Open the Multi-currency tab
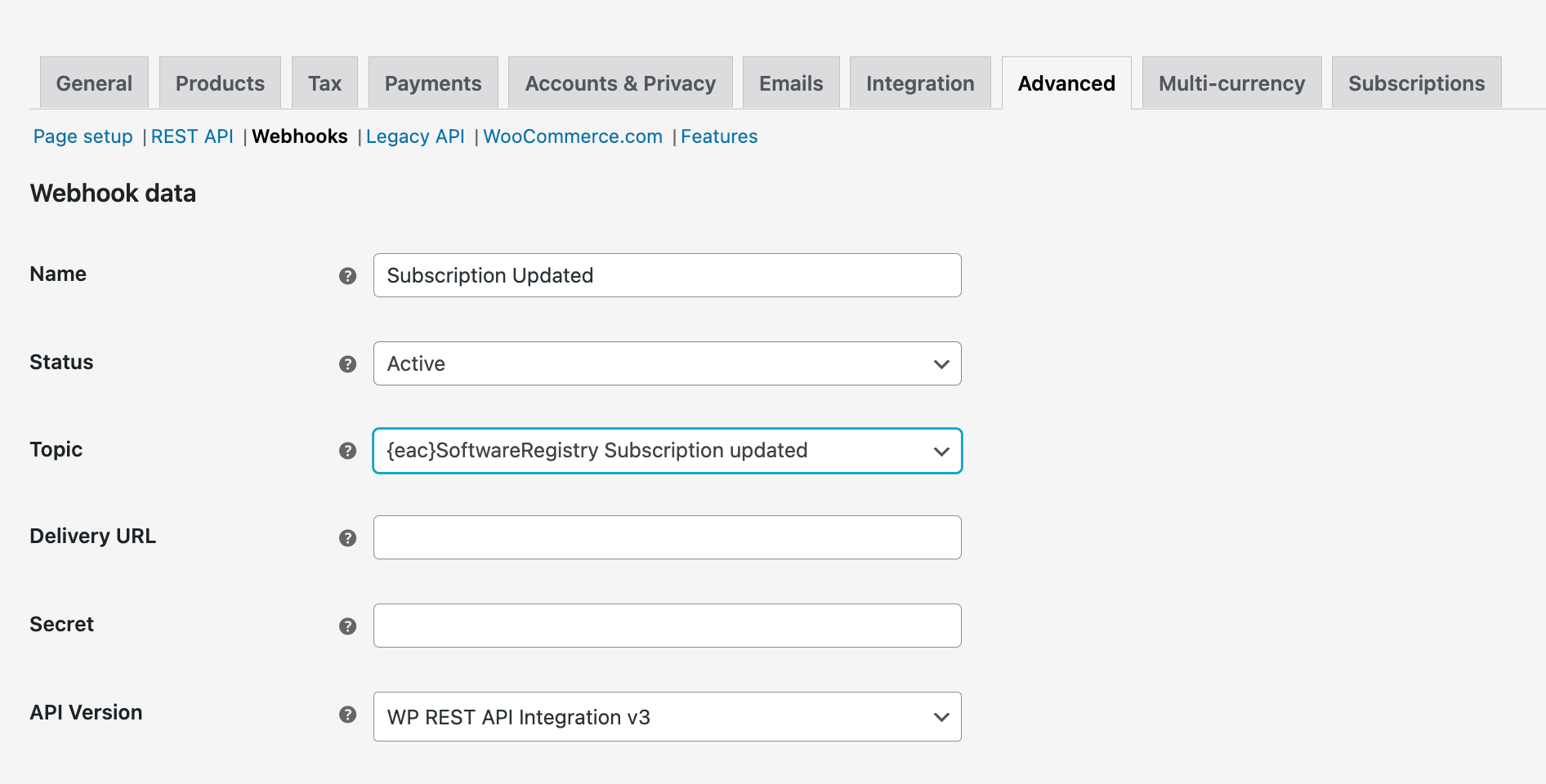This screenshot has width=1546, height=784. 1231,82
